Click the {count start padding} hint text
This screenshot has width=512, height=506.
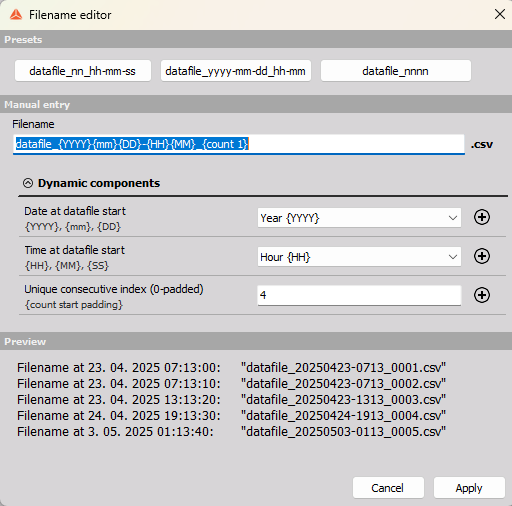(x=74, y=305)
